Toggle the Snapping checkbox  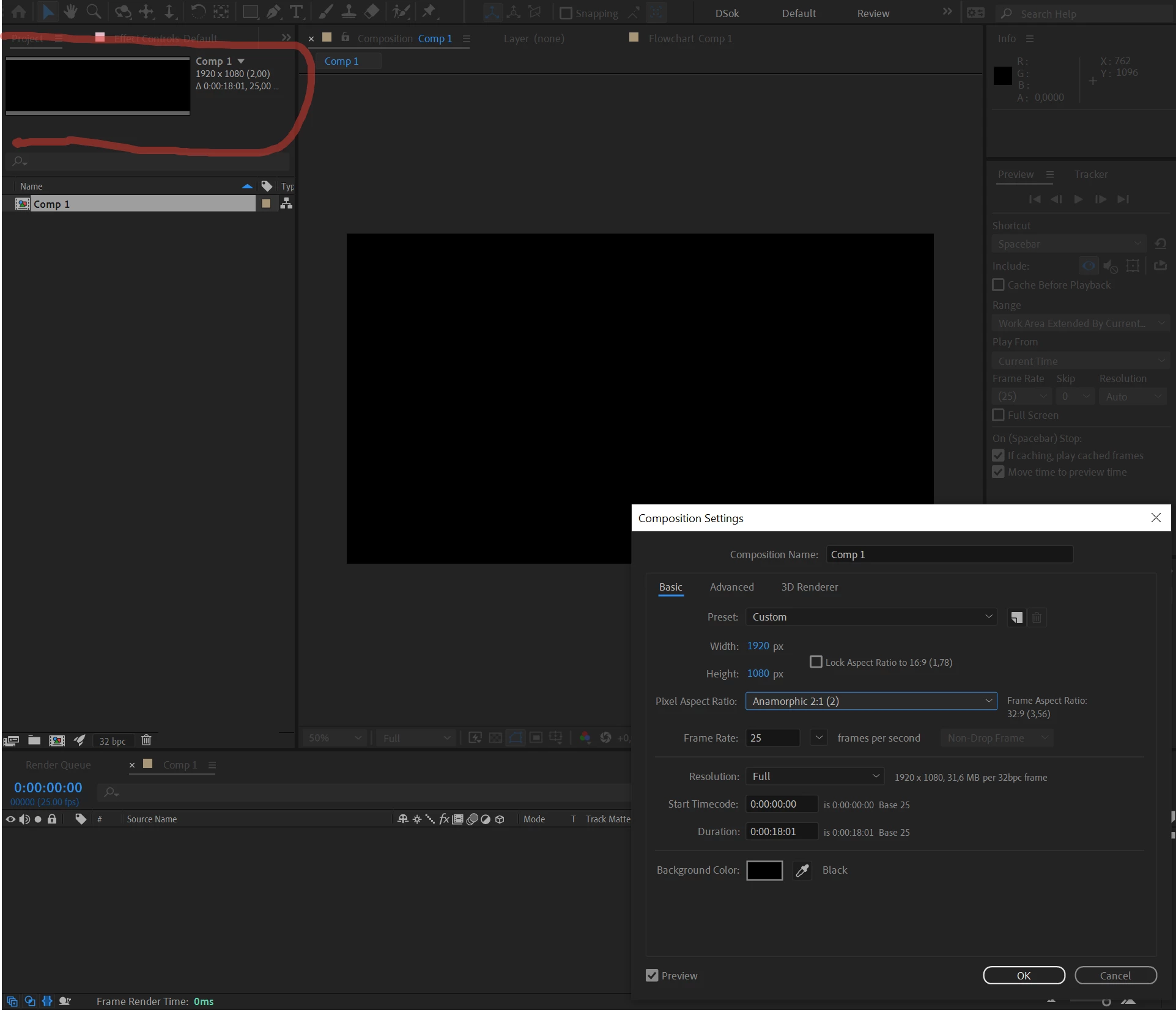pyautogui.click(x=566, y=13)
